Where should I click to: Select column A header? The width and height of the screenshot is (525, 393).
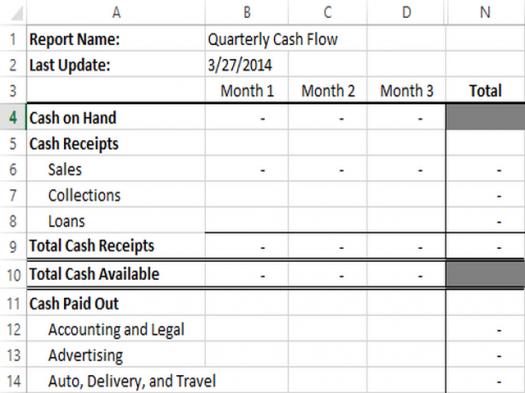pos(116,12)
